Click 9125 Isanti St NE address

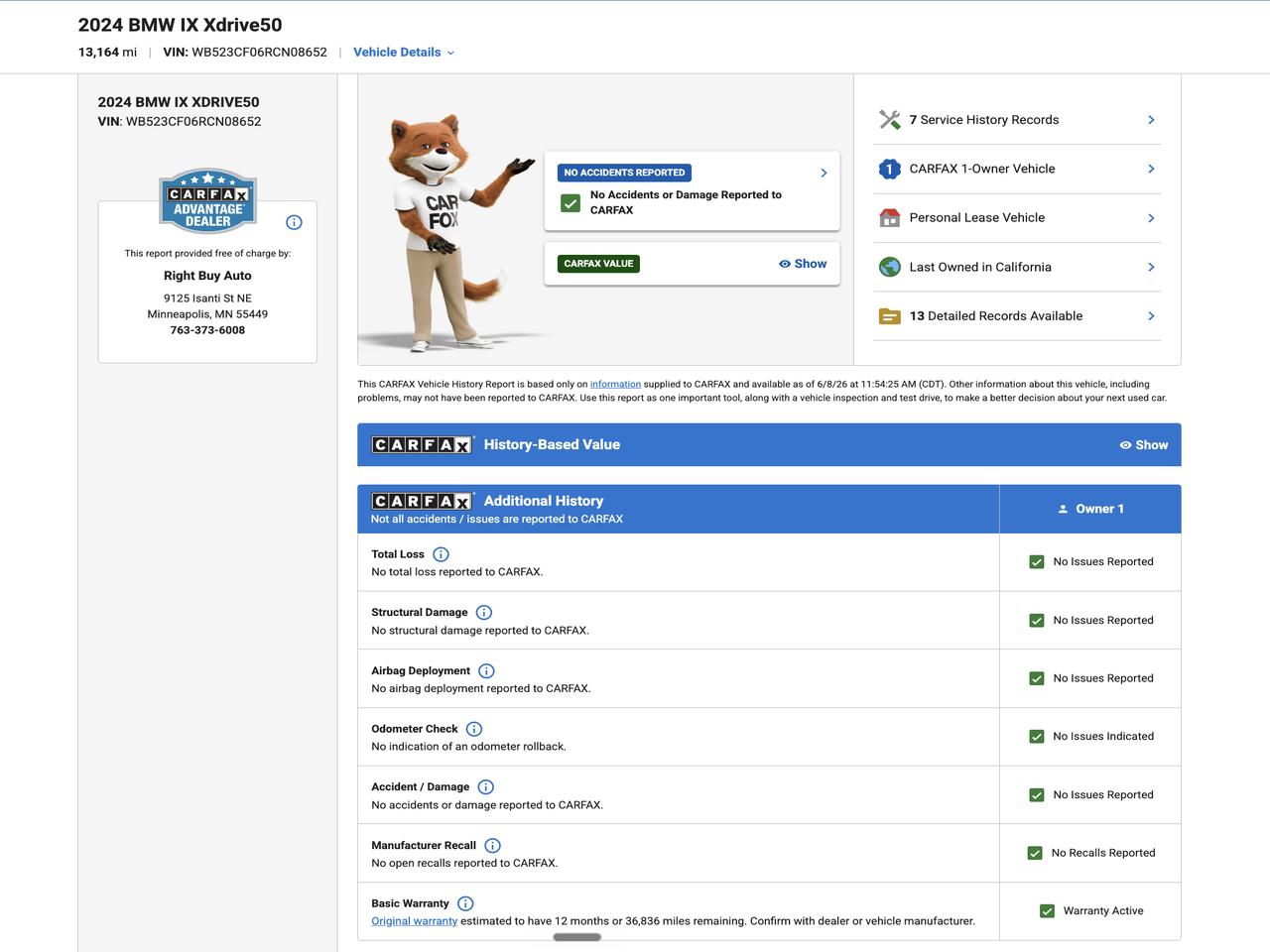coord(207,298)
